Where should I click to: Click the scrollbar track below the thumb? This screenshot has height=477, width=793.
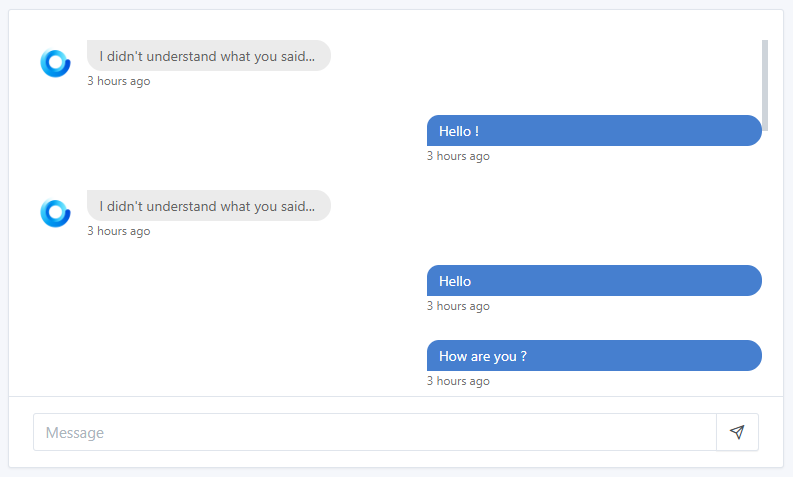pyautogui.click(x=765, y=263)
